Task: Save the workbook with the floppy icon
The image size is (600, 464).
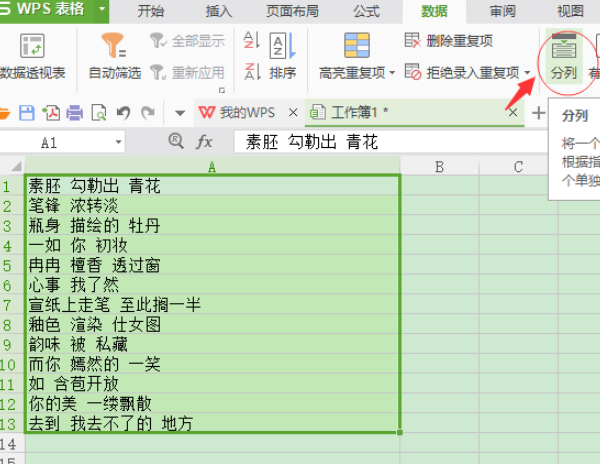Action: 27,113
